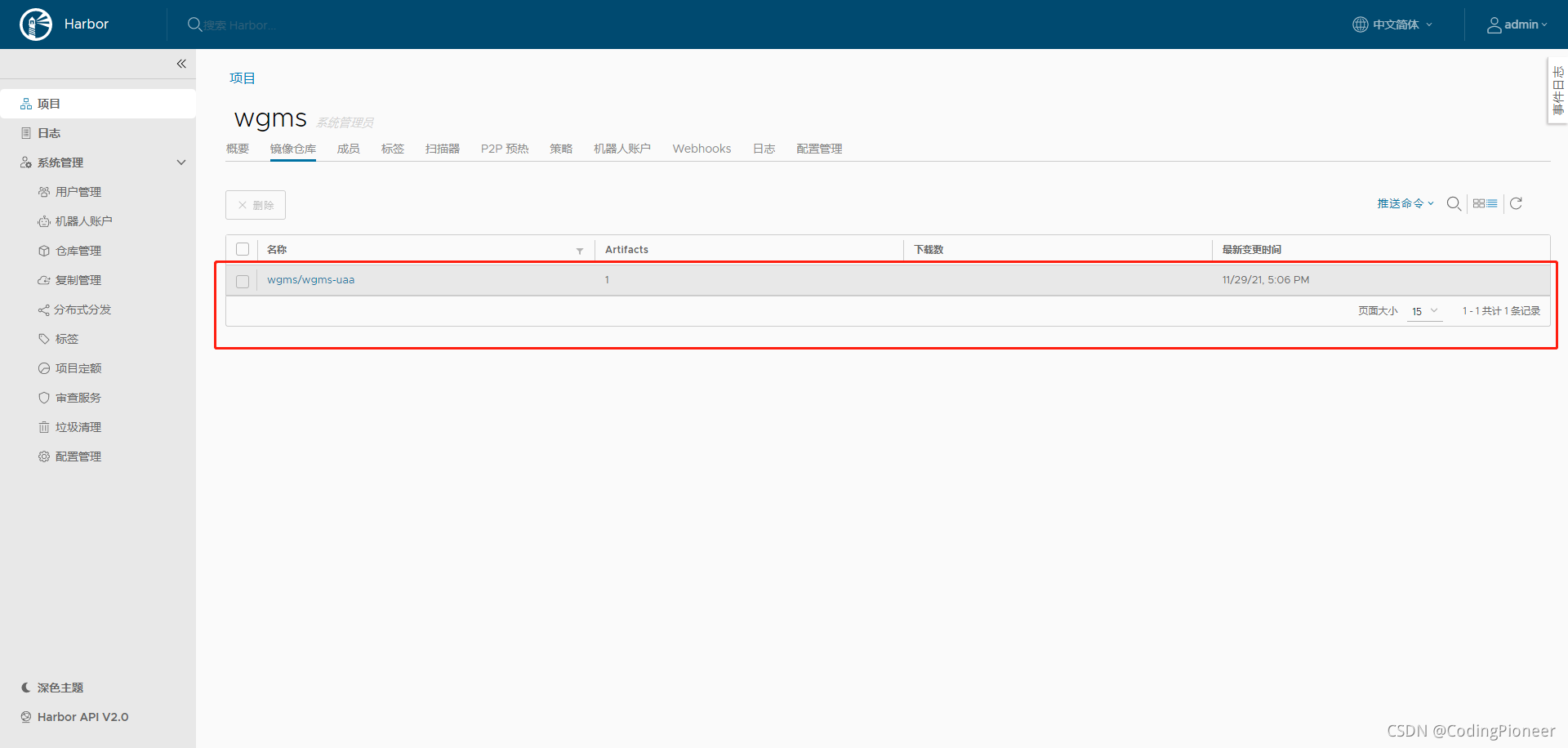Click the 下载数 column header
Screen dimensions: 1568x748
pos(929,250)
